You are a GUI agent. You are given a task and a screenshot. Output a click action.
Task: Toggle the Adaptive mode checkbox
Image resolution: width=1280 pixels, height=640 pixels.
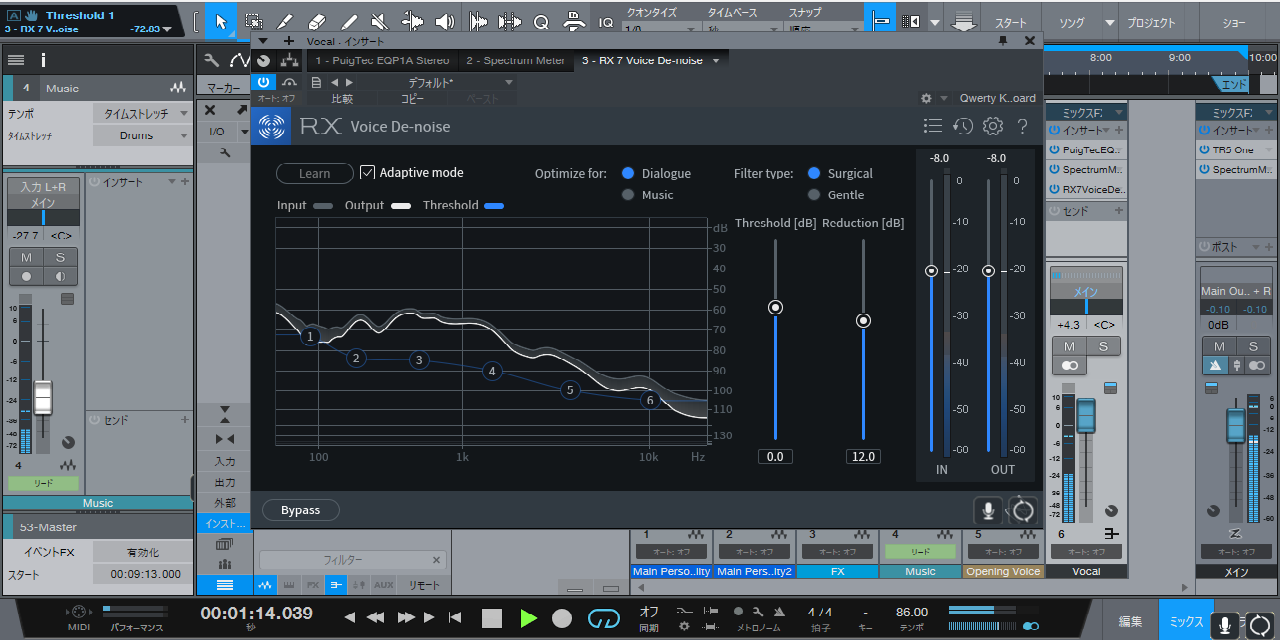coord(367,173)
